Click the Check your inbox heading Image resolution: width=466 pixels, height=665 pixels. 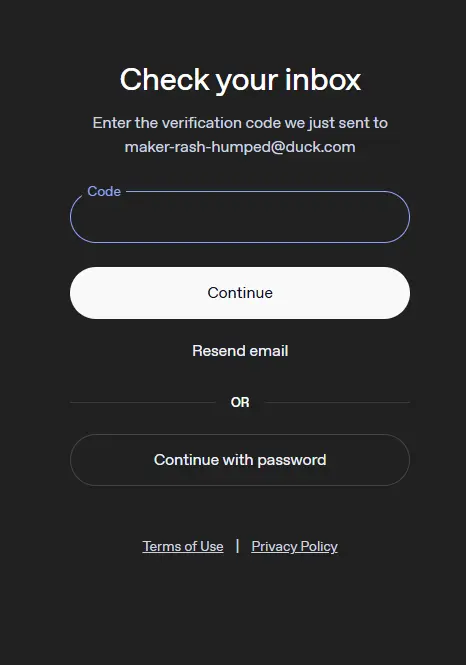(x=240, y=80)
